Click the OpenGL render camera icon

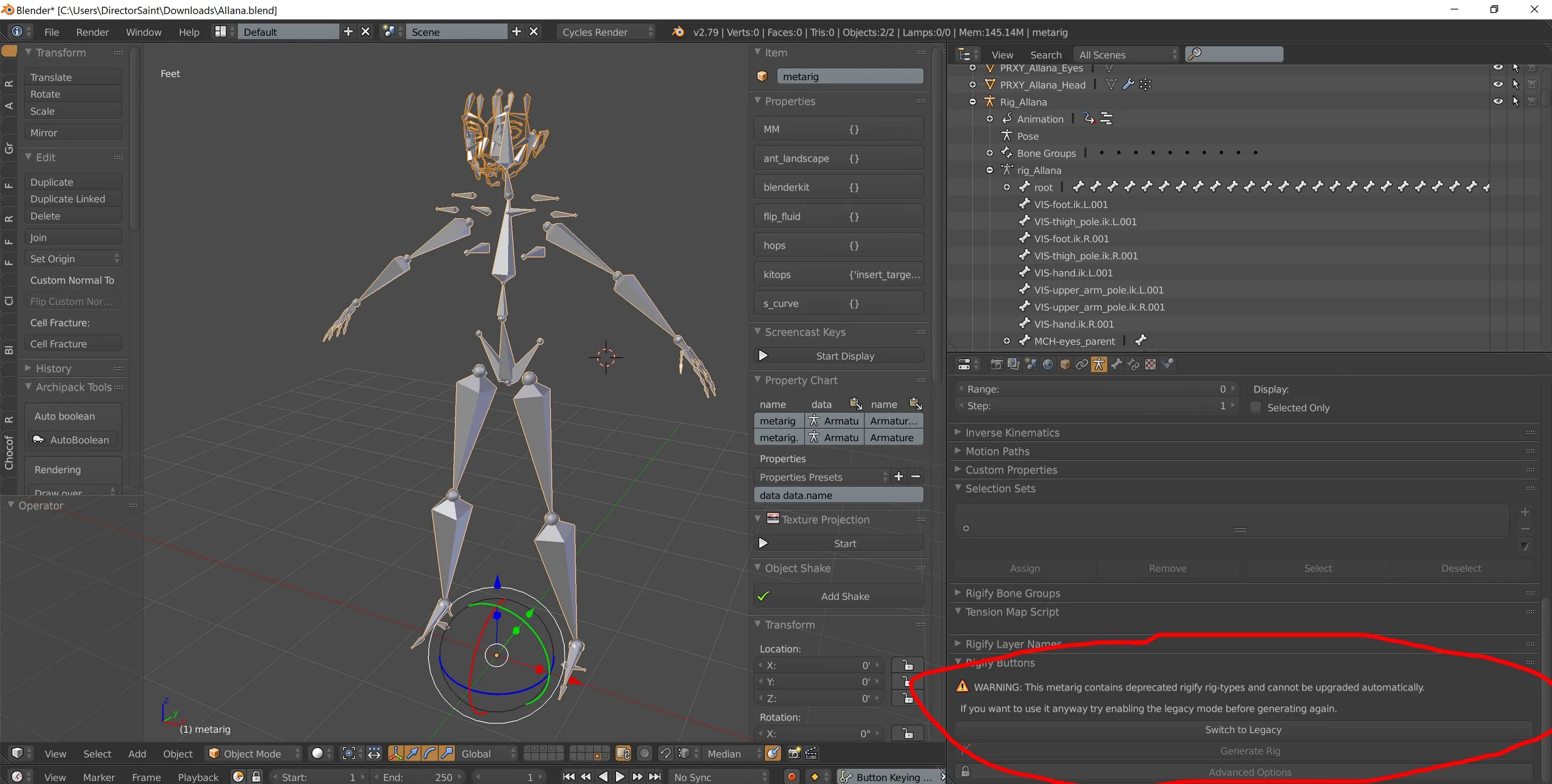(x=794, y=753)
